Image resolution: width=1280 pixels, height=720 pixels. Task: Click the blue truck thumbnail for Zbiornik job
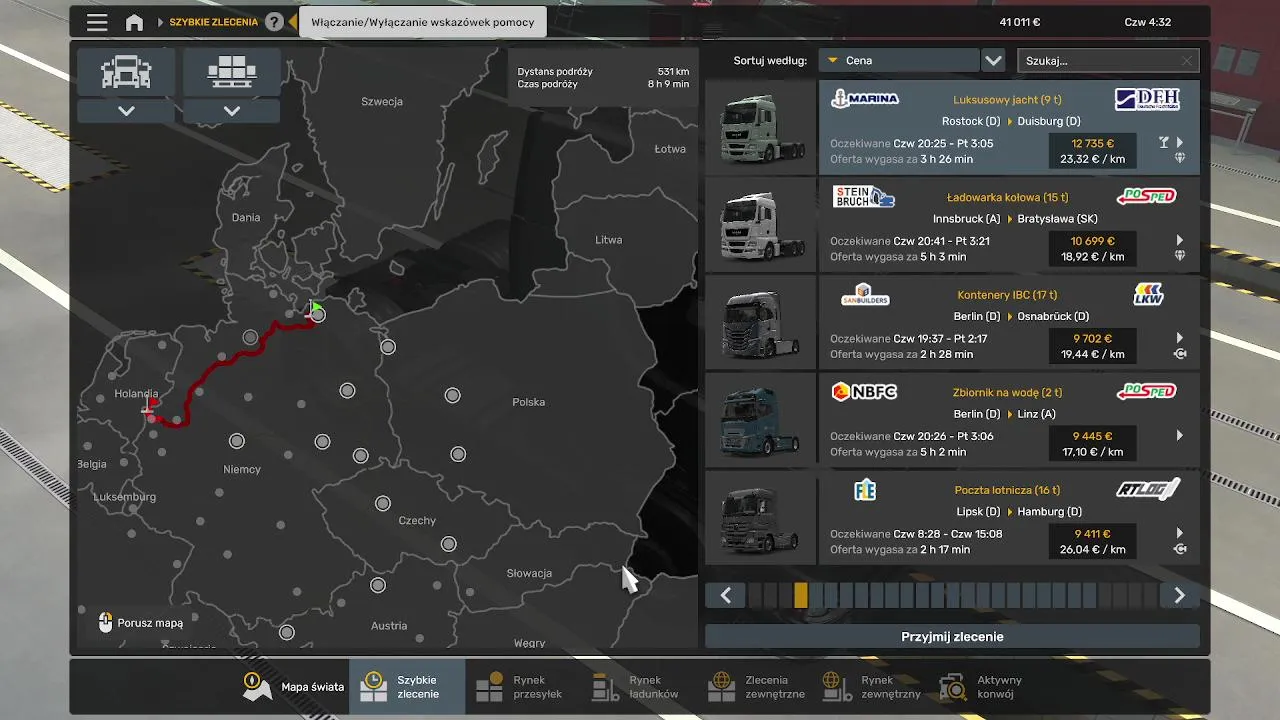(761, 420)
